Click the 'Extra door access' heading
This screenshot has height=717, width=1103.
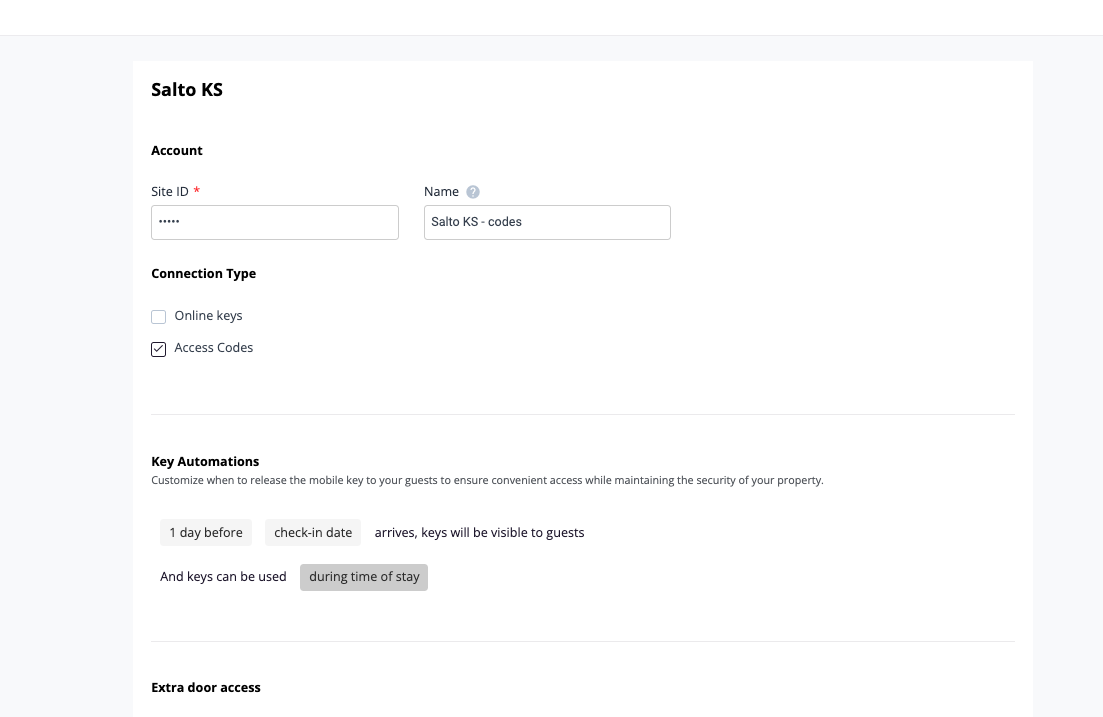coord(206,687)
